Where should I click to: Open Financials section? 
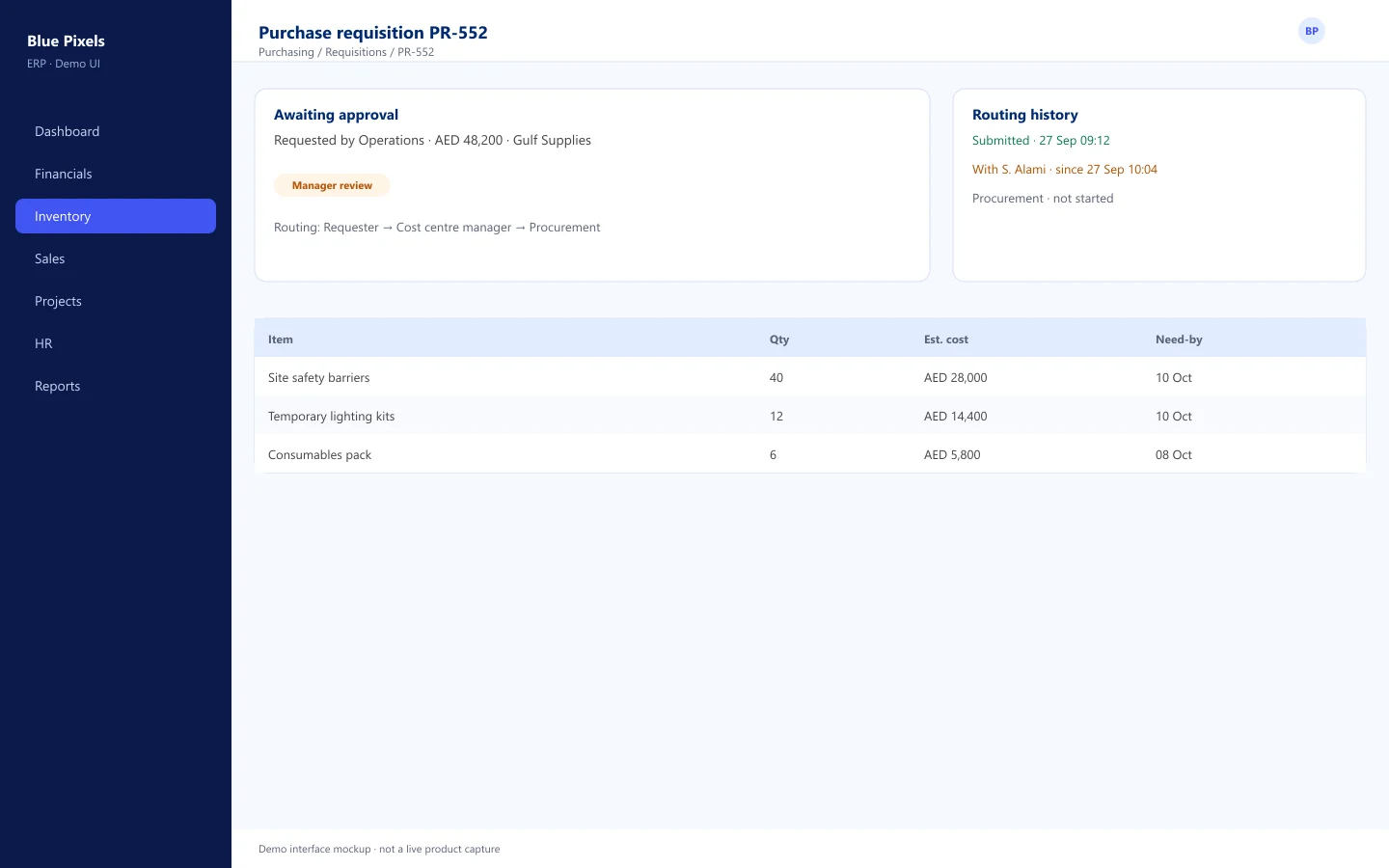pos(116,174)
